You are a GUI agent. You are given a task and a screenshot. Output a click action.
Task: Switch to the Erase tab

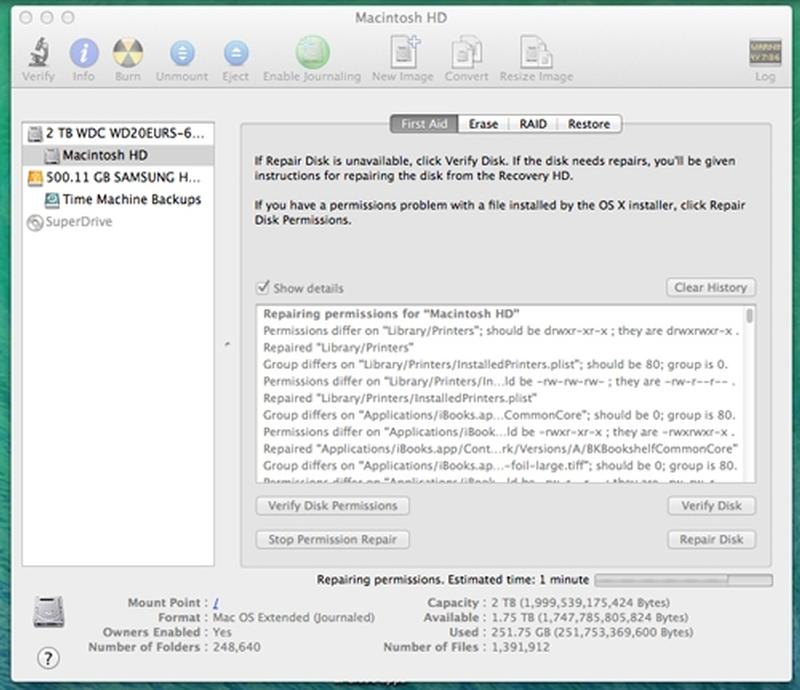coord(483,124)
